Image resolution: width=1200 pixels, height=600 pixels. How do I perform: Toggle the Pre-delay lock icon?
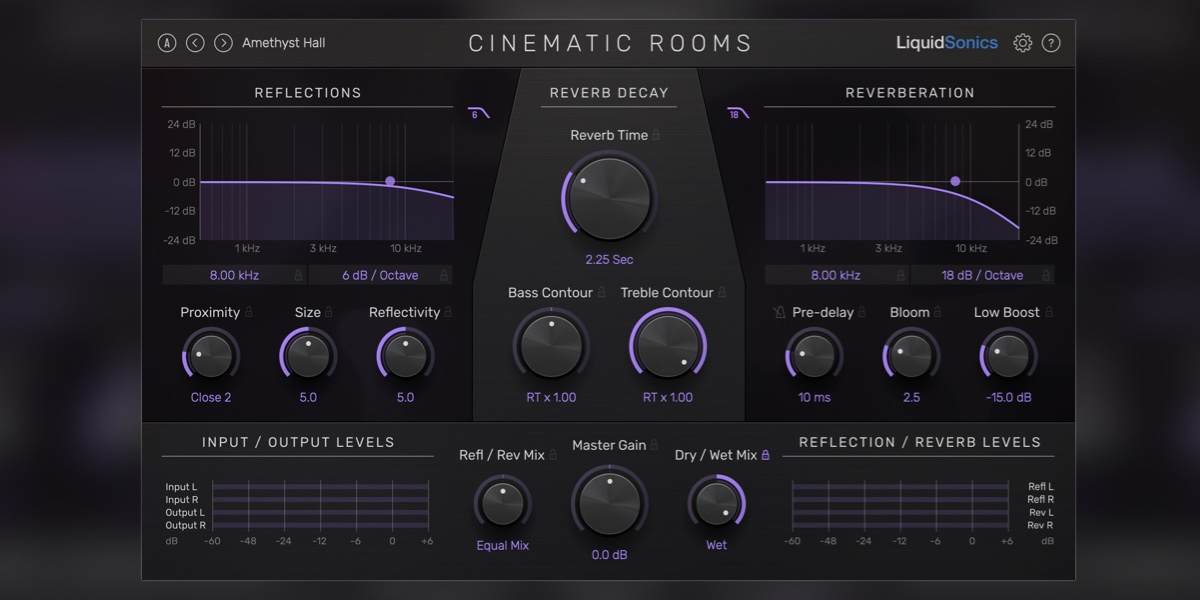click(x=862, y=312)
